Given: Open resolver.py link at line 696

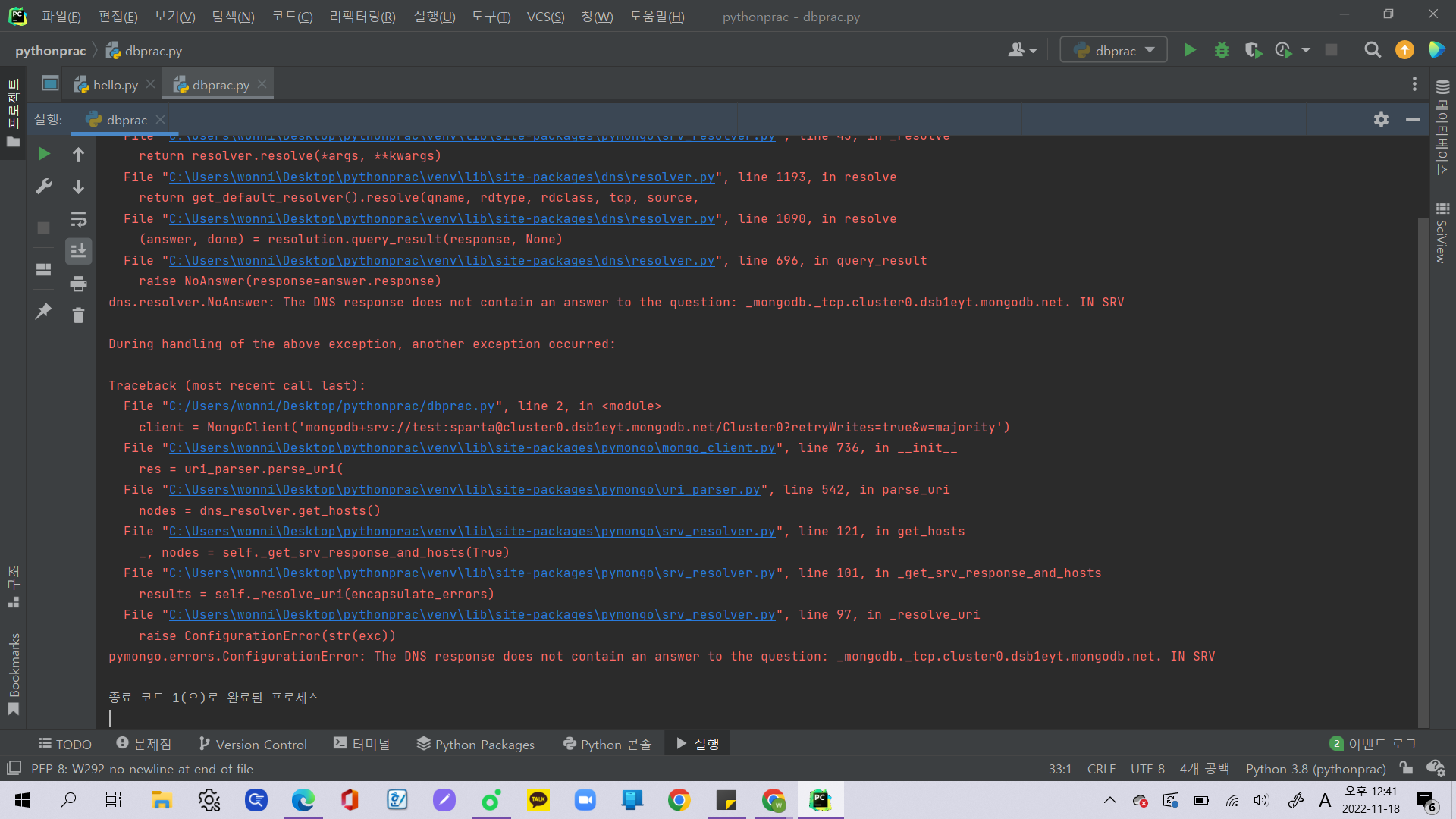Looking at the screenshot, I should tap(441, 261).
